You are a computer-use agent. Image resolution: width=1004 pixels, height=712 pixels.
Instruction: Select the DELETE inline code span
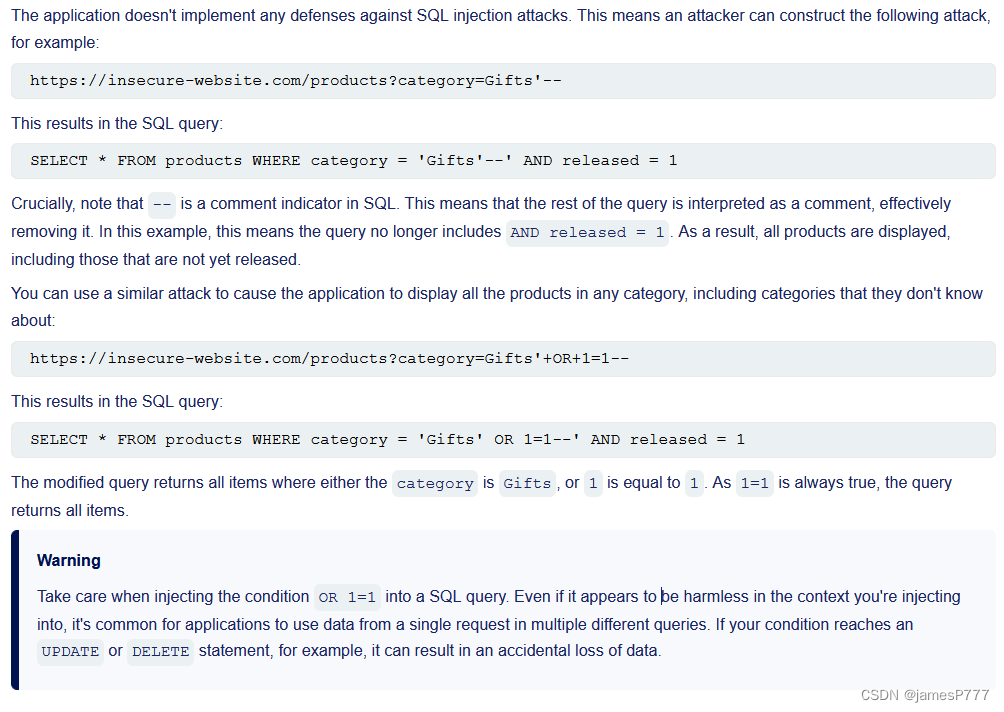(160, 651)
